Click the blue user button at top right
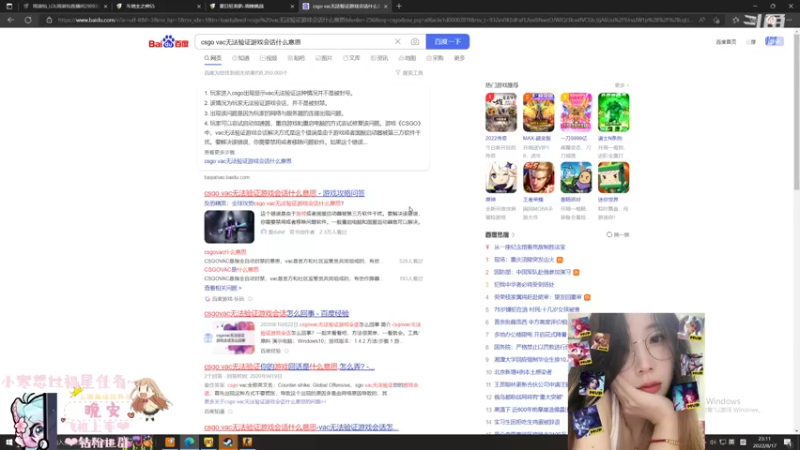The width and height of the screenshot is (800, 450). pyautogui.click(x=774, y=41)
